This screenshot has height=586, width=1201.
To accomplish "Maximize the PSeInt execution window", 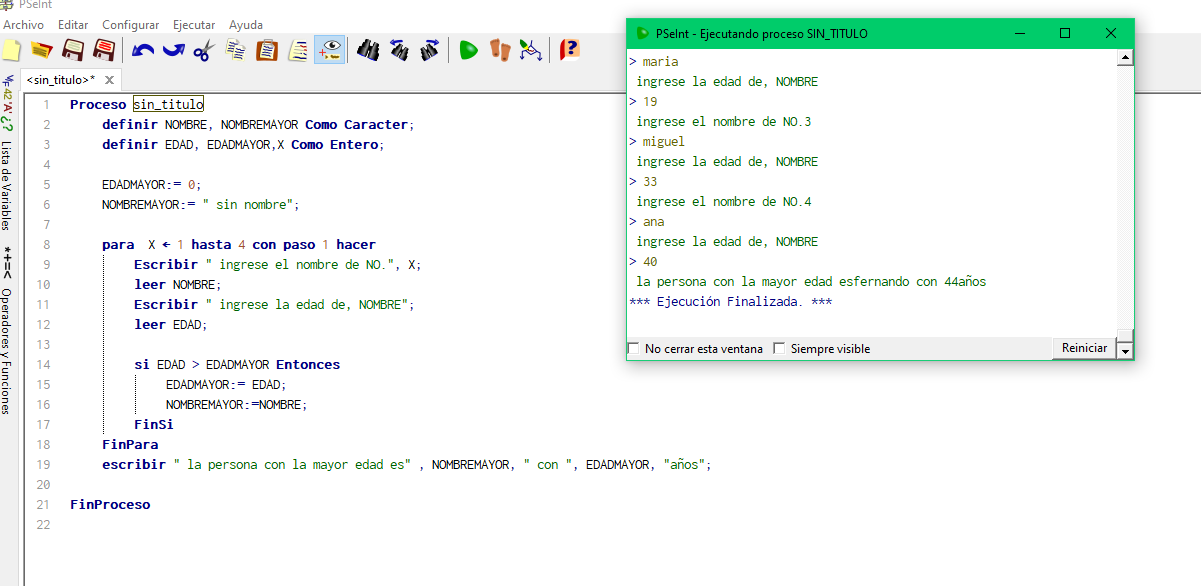I will (1065, 33).
